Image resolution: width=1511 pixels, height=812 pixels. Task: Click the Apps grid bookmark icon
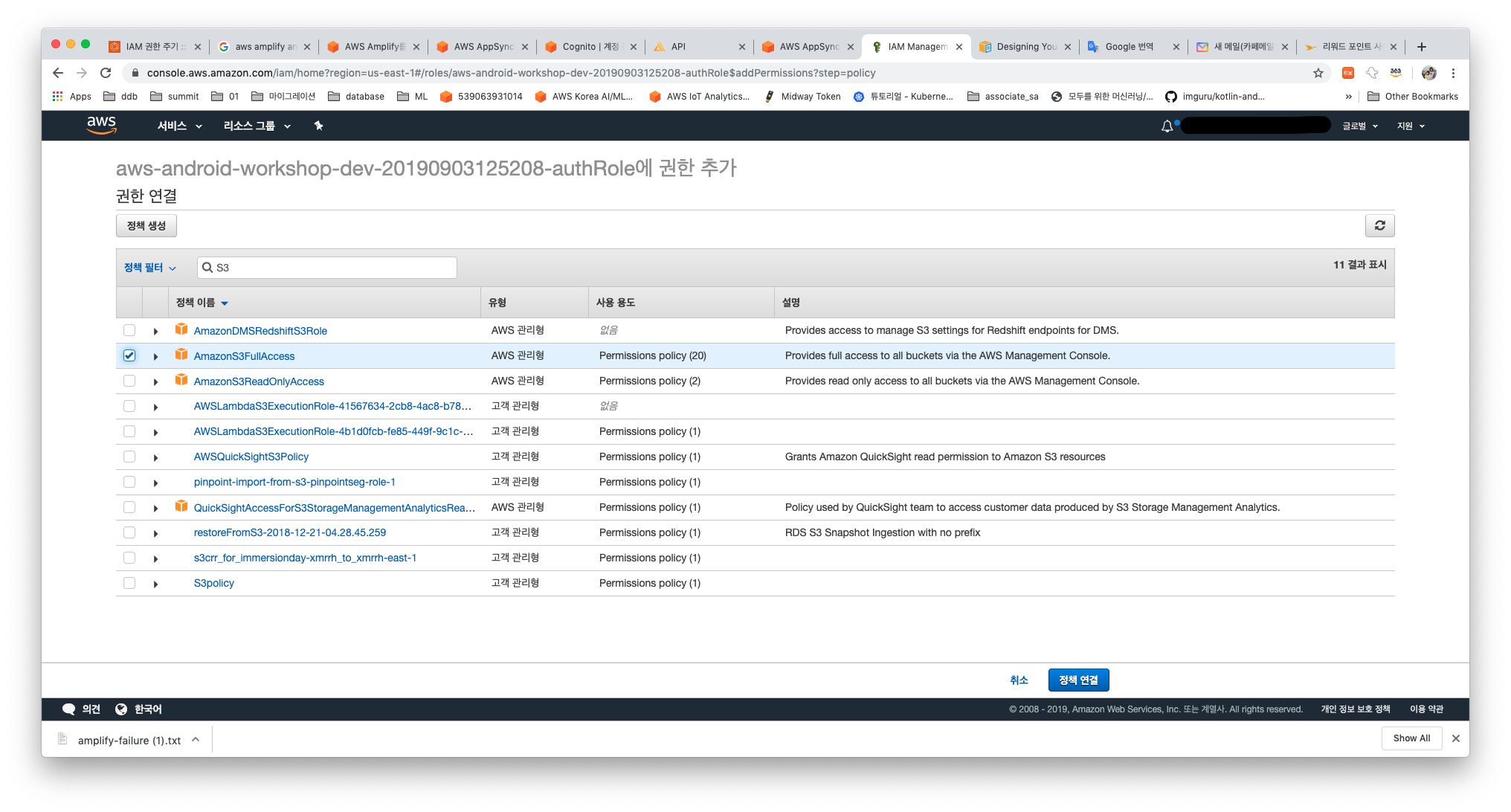coord(57,96)
